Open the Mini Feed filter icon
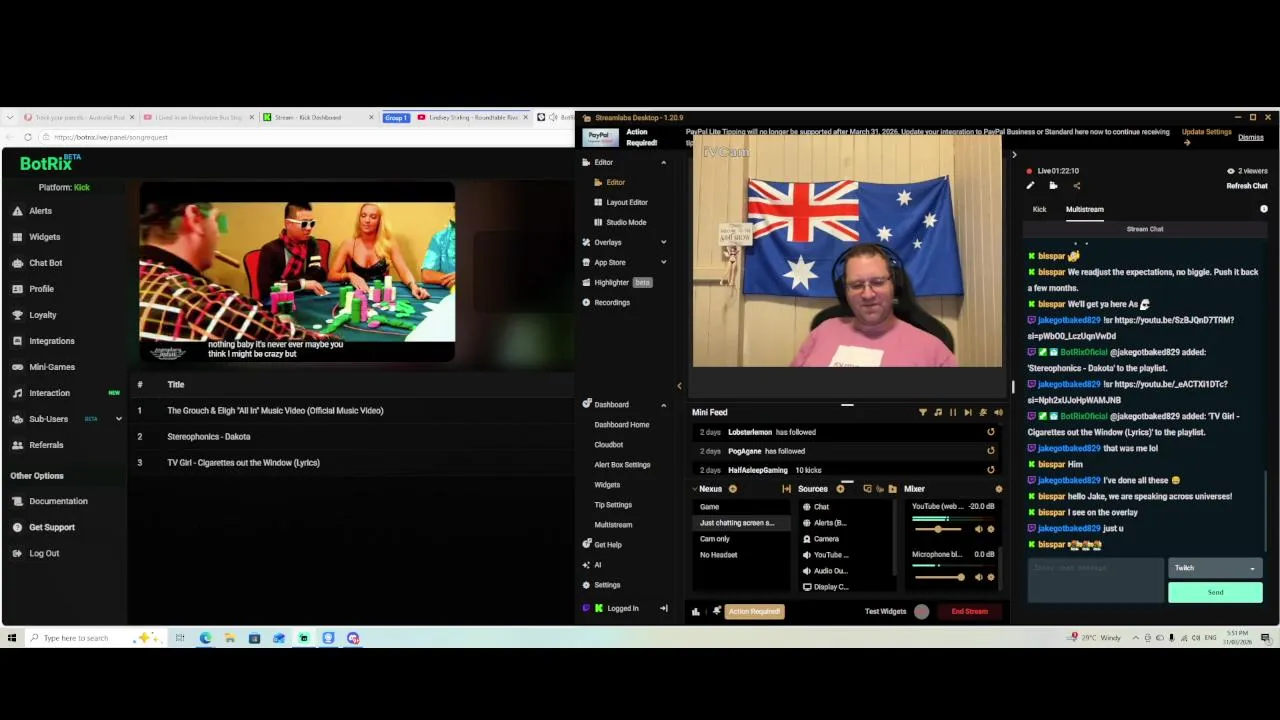Screen dimensions: 1280x720 tap(923, 412)
